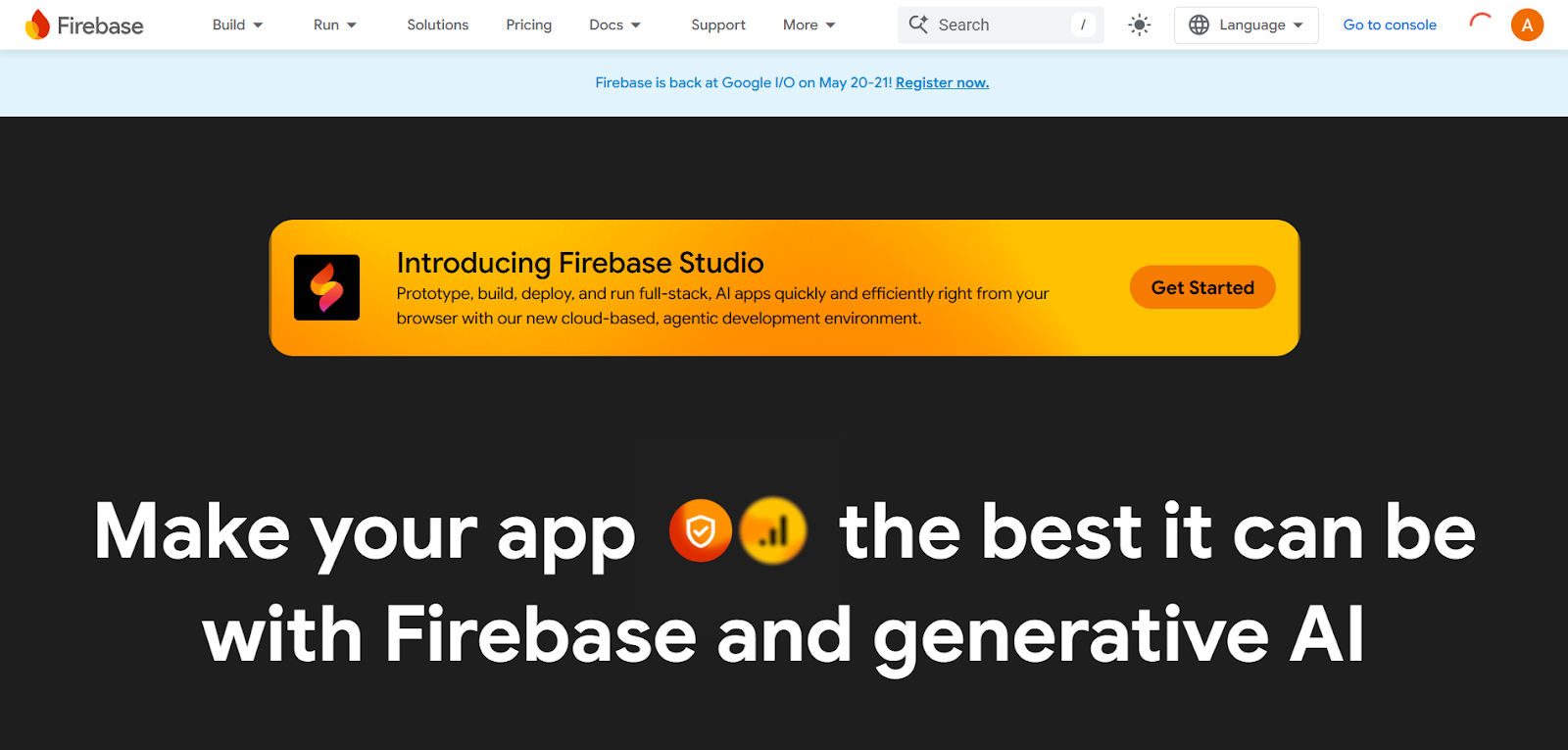Open the Language selector dropdown

click(1246, 25)
